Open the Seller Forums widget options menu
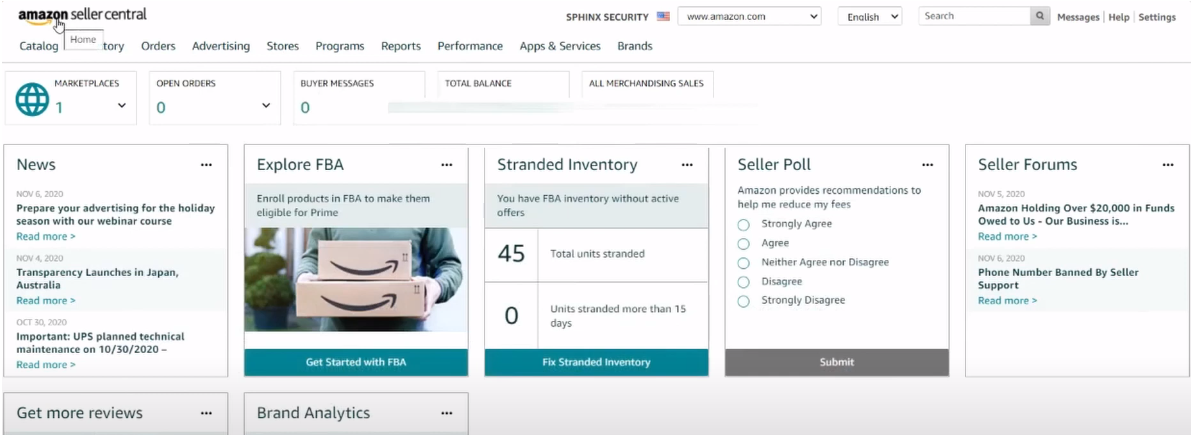This screenshot has height=435, width=1192. (1168, 165)
